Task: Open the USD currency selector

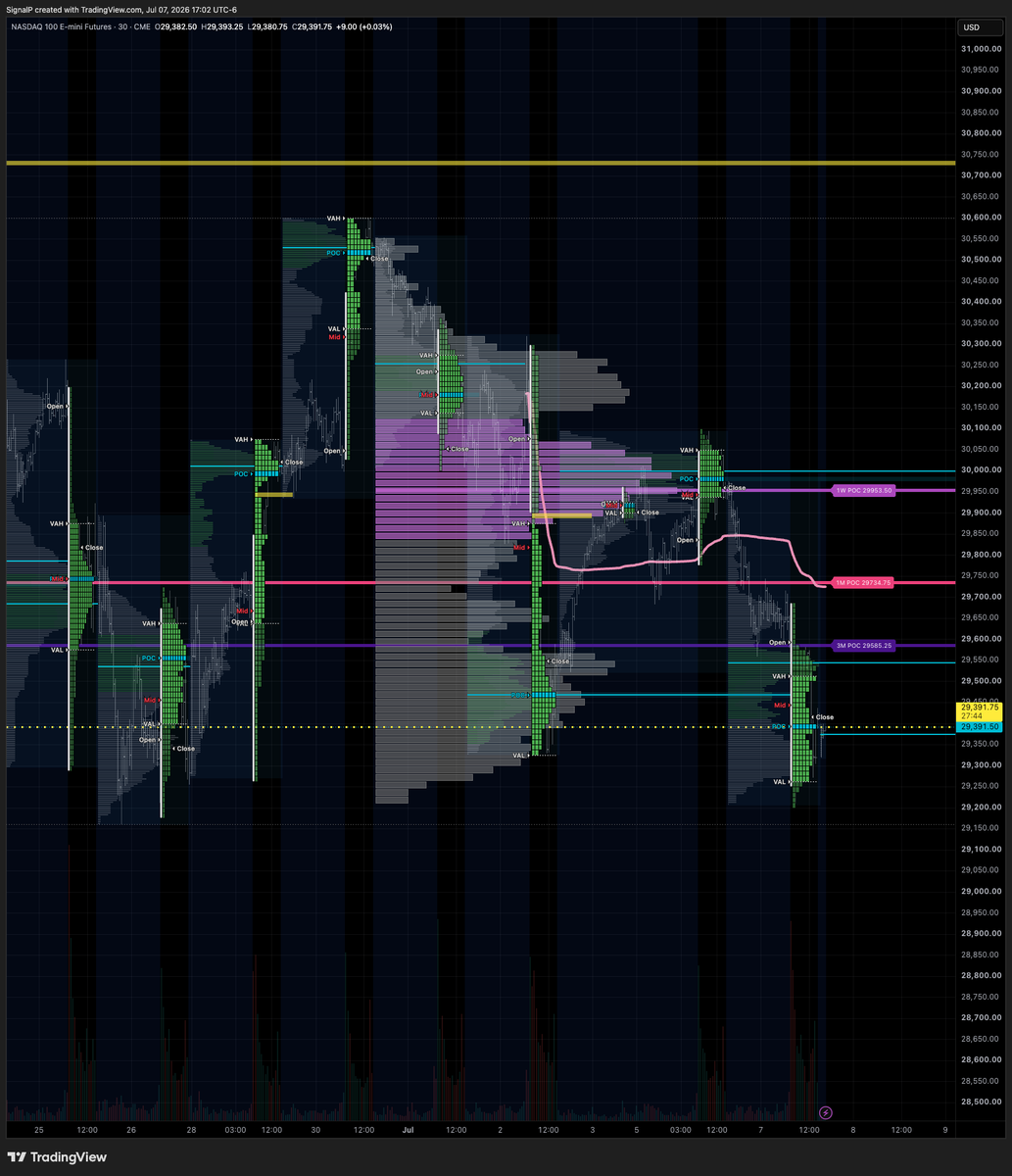Action: (981, 27)
